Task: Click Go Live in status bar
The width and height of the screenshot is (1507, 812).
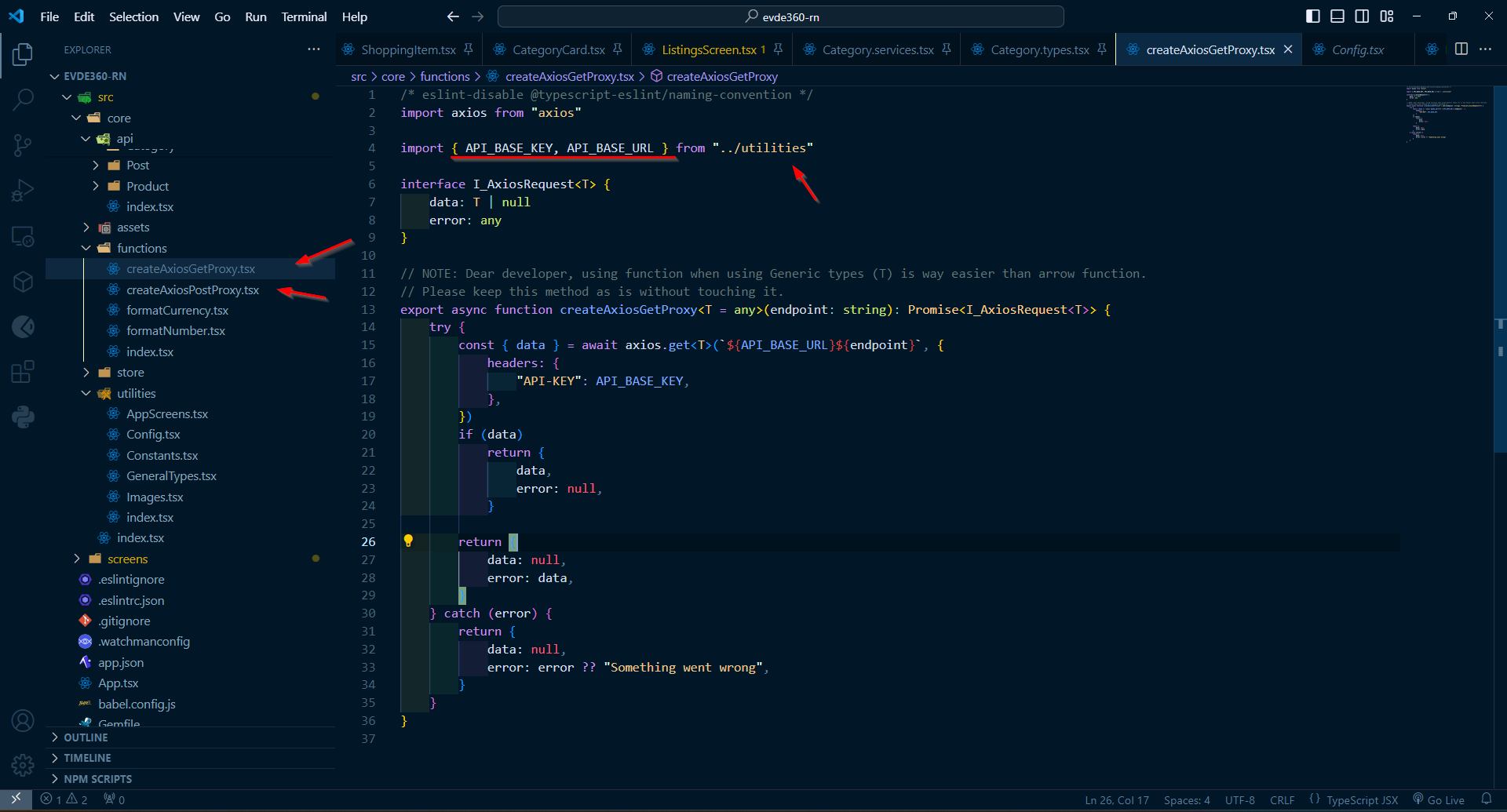Action: [x=1439, y=800]
